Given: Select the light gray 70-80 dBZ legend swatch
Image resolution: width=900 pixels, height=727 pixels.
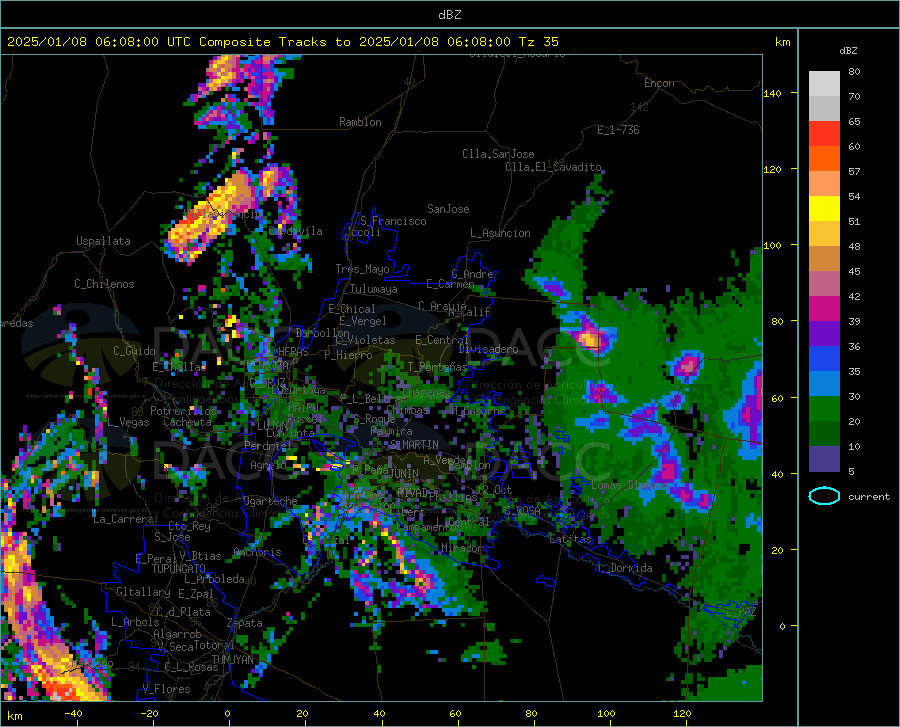Looking at the screenshot, I should [824, 84].
